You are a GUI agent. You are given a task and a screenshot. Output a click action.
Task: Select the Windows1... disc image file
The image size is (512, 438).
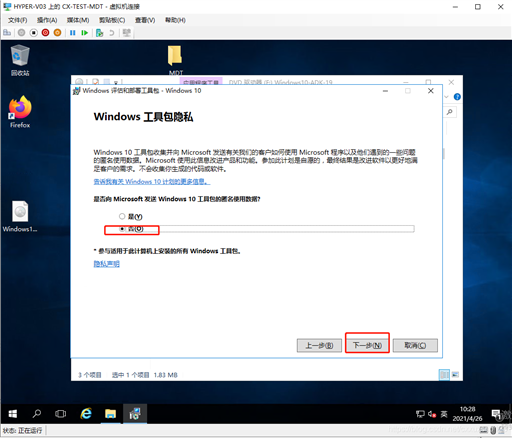(20, 216)
